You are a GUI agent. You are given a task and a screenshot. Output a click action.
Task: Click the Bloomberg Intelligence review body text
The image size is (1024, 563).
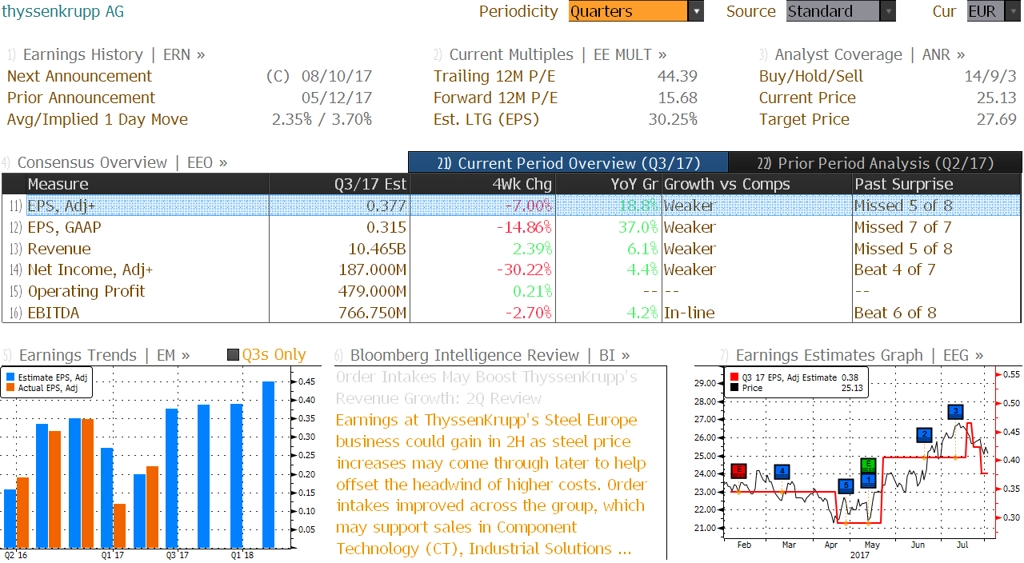pos(491,484)
